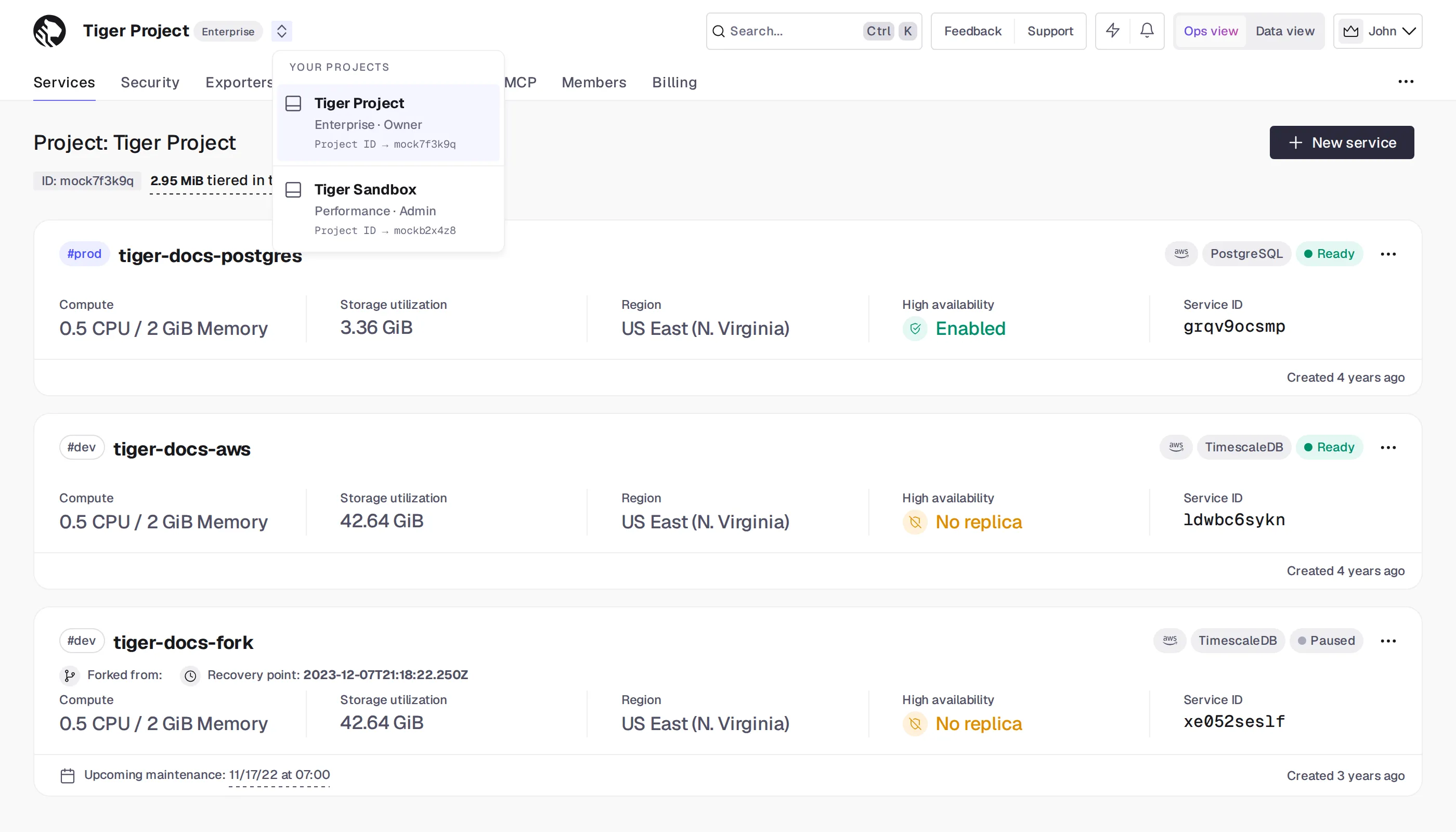Screen dimensions: 1456x832
Task: Click the tiger-docs-aws No replica icon
Action: coord(914,522)
